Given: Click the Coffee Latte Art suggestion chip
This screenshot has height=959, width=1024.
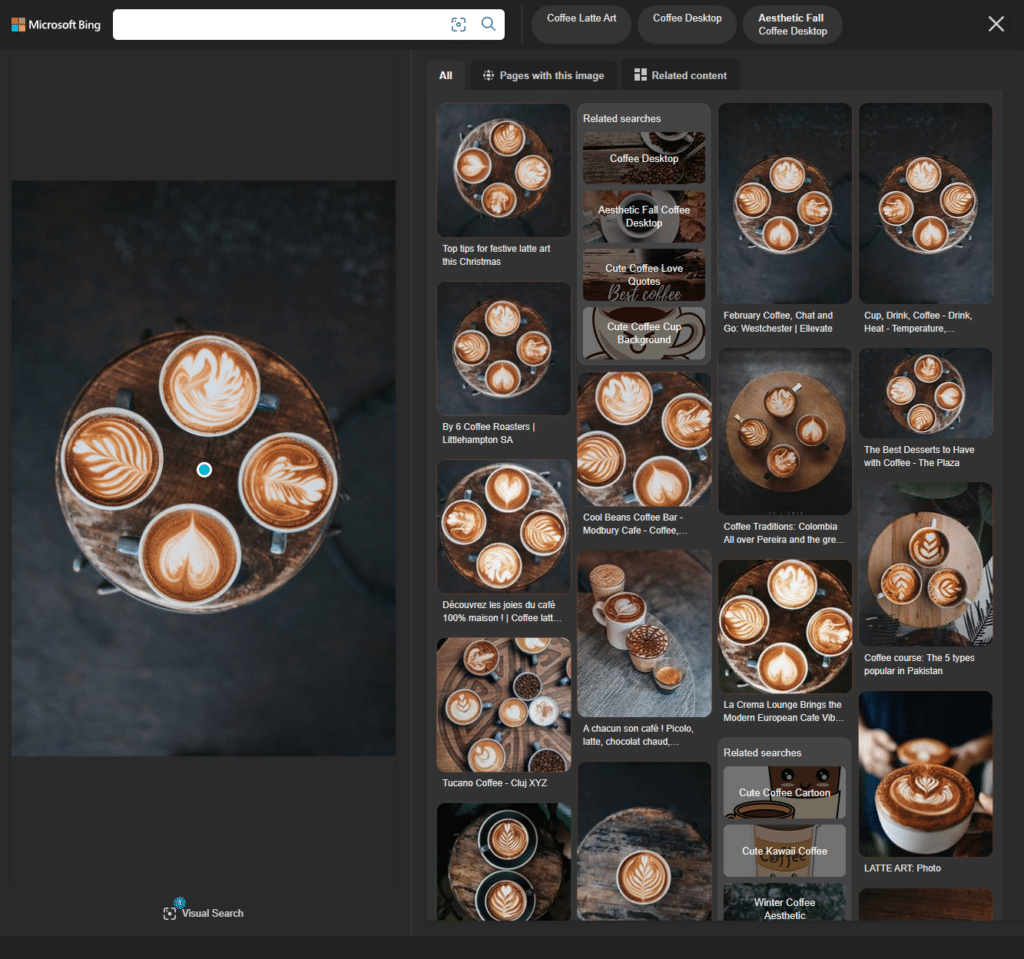Looking at the screenshot, I should 581,24.
